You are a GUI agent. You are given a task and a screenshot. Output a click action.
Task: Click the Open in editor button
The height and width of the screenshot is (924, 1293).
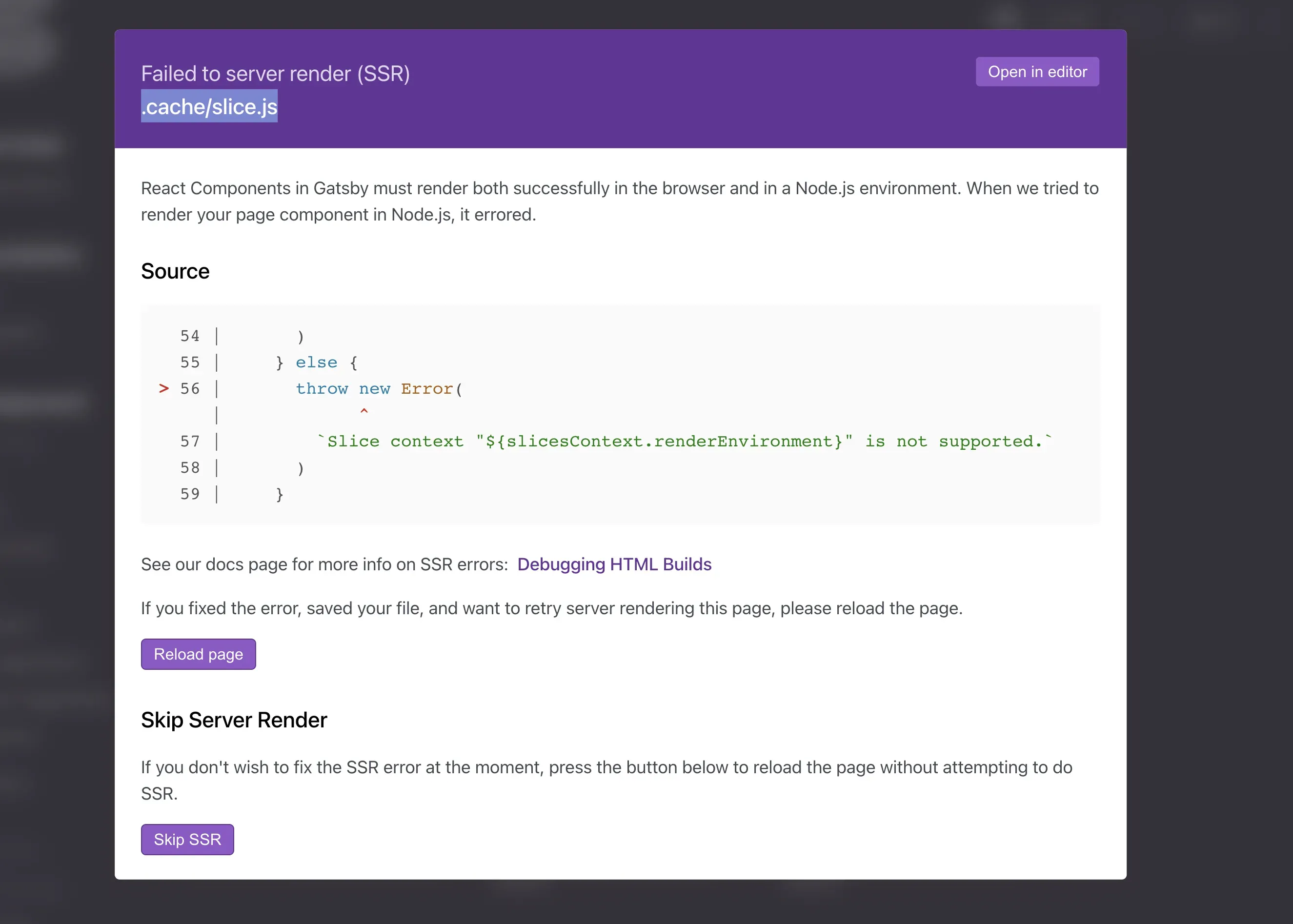1037,72
